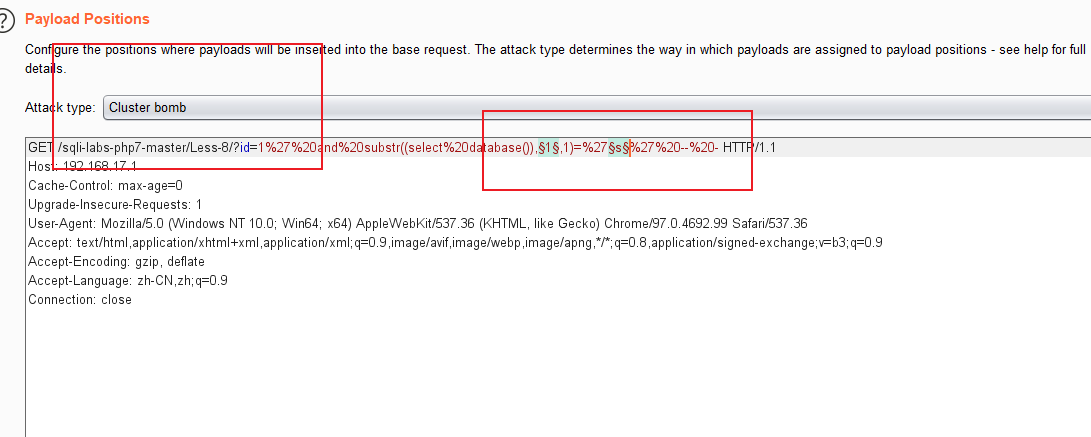The height and width of the screenshot is (437, 1091).
Task: Click the Payload Positions heading
Action: (87, 19)
